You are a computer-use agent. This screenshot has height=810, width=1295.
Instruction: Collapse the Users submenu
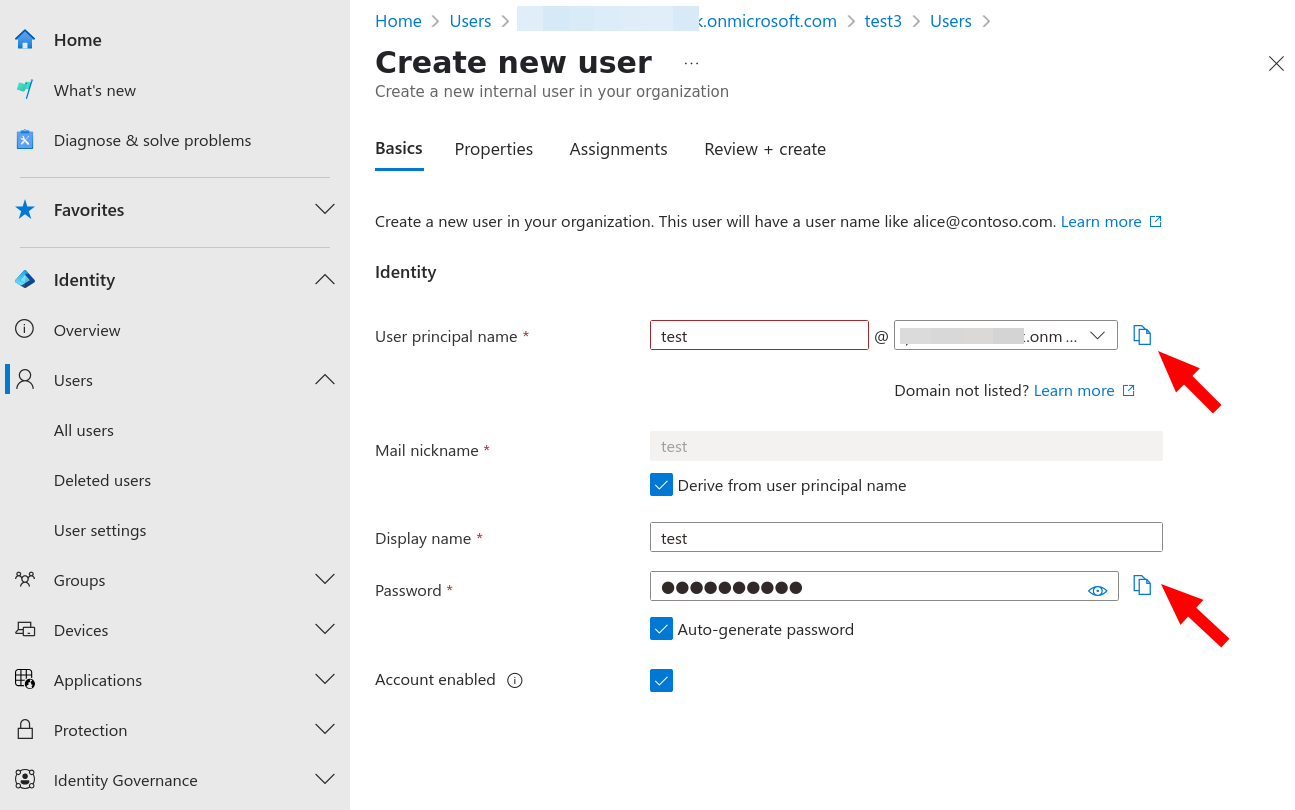pos(325,380)
